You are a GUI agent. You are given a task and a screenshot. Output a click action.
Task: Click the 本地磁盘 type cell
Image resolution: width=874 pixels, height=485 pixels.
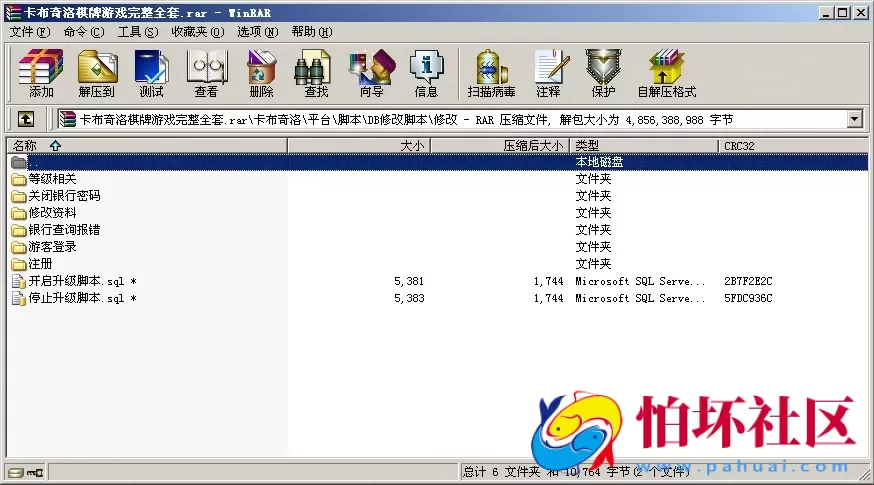pyautogui.click(x=599, y=162)
